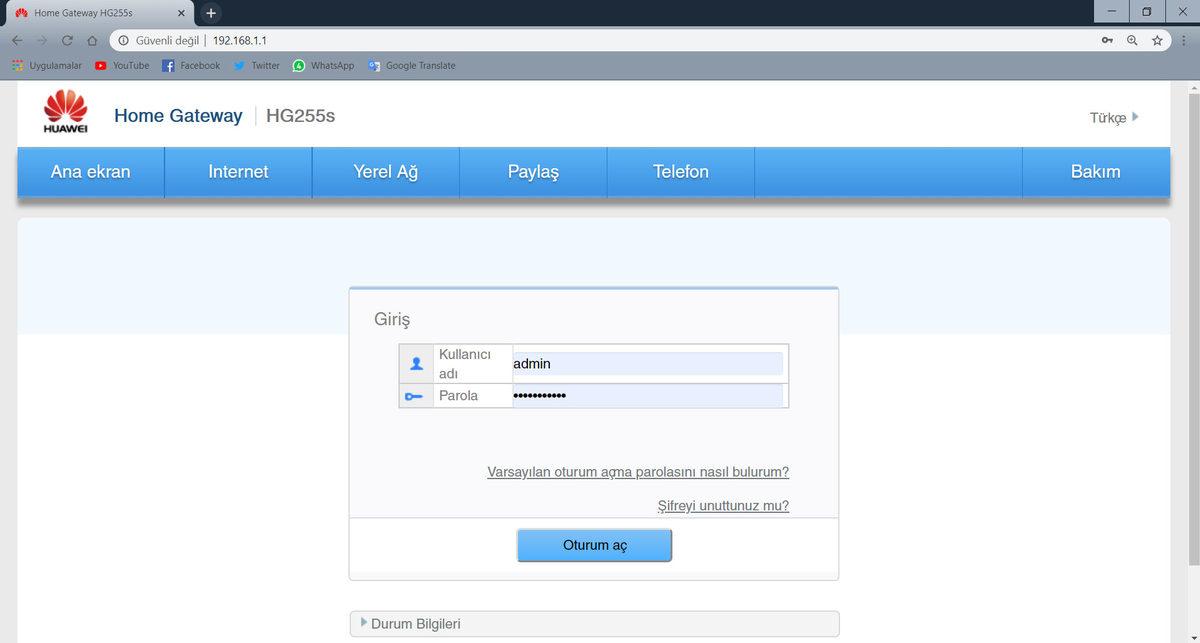Click the browser home icon
The image size is (1200, 643).
(x=92, y=41)
